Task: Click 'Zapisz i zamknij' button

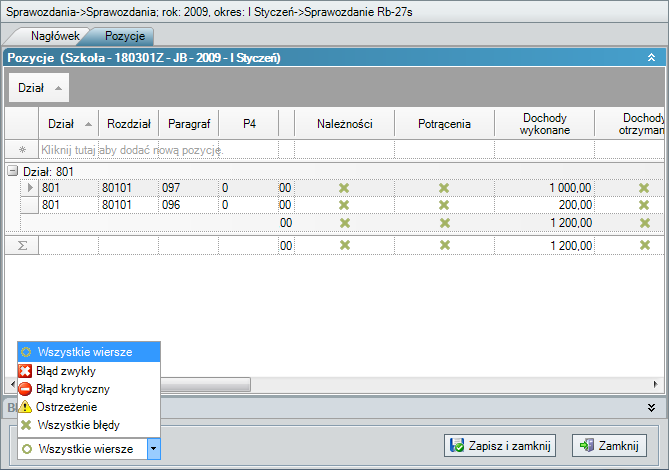Action: pos(500,446)
